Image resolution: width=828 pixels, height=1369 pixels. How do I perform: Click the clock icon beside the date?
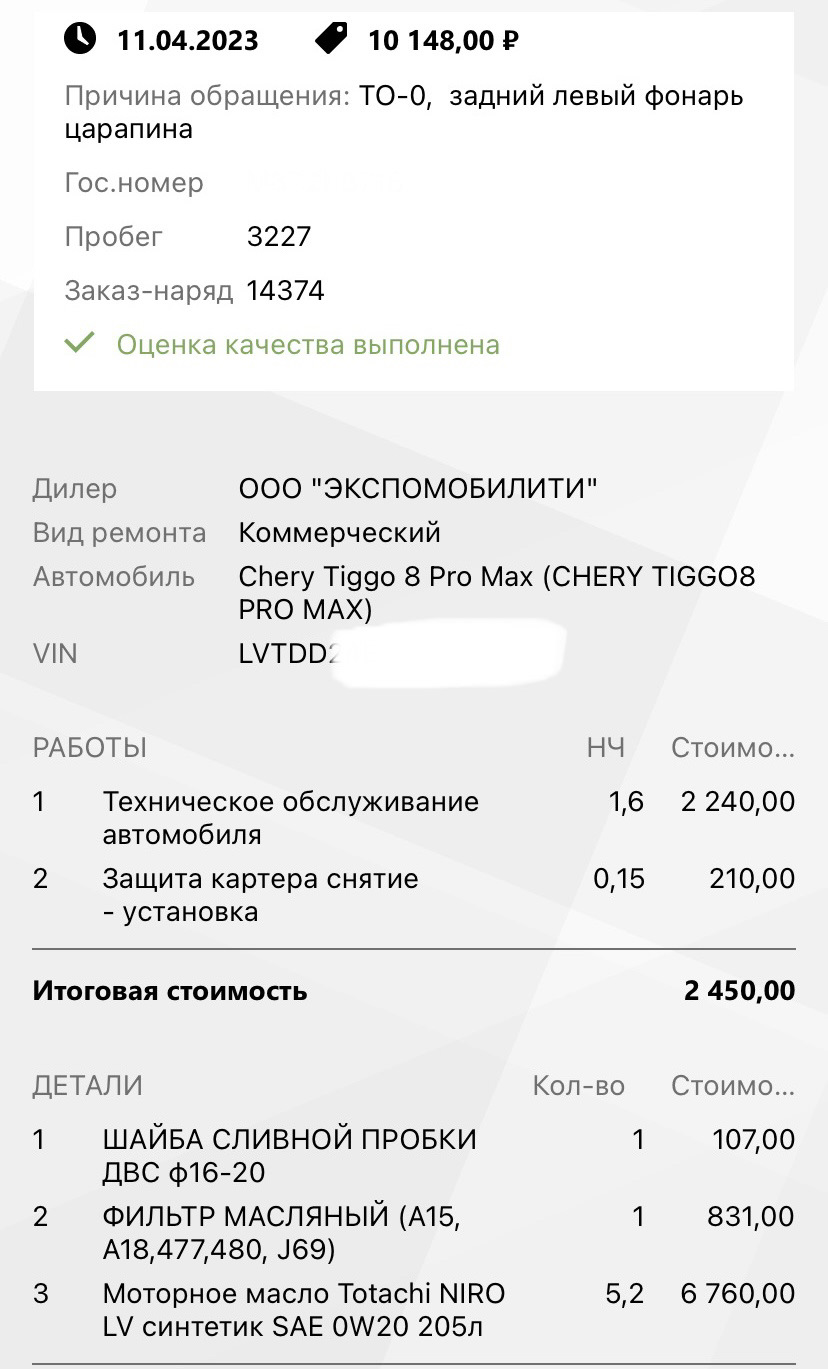pos(80,38)
